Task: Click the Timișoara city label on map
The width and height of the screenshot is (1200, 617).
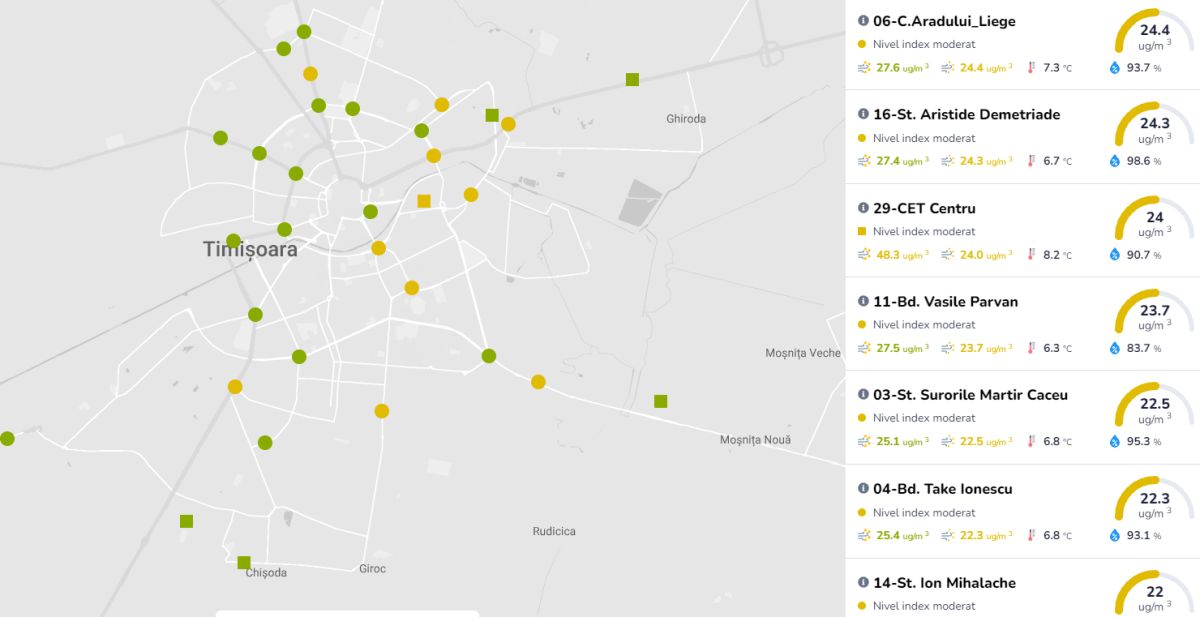Action: pos(250,250)
